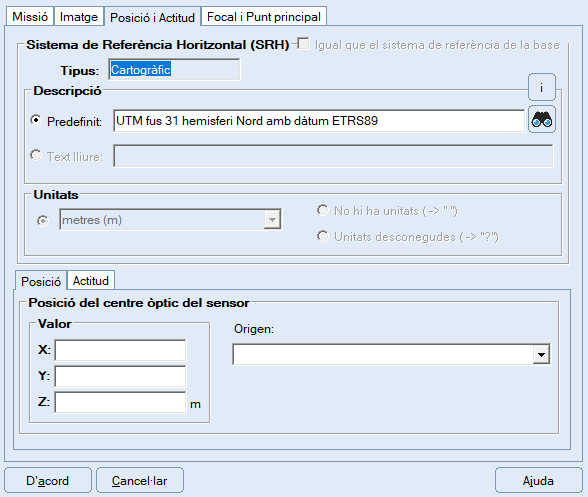Confirm with the D'acord button
The height and width of the screenshot is (497, 588).
pos(48,480)
